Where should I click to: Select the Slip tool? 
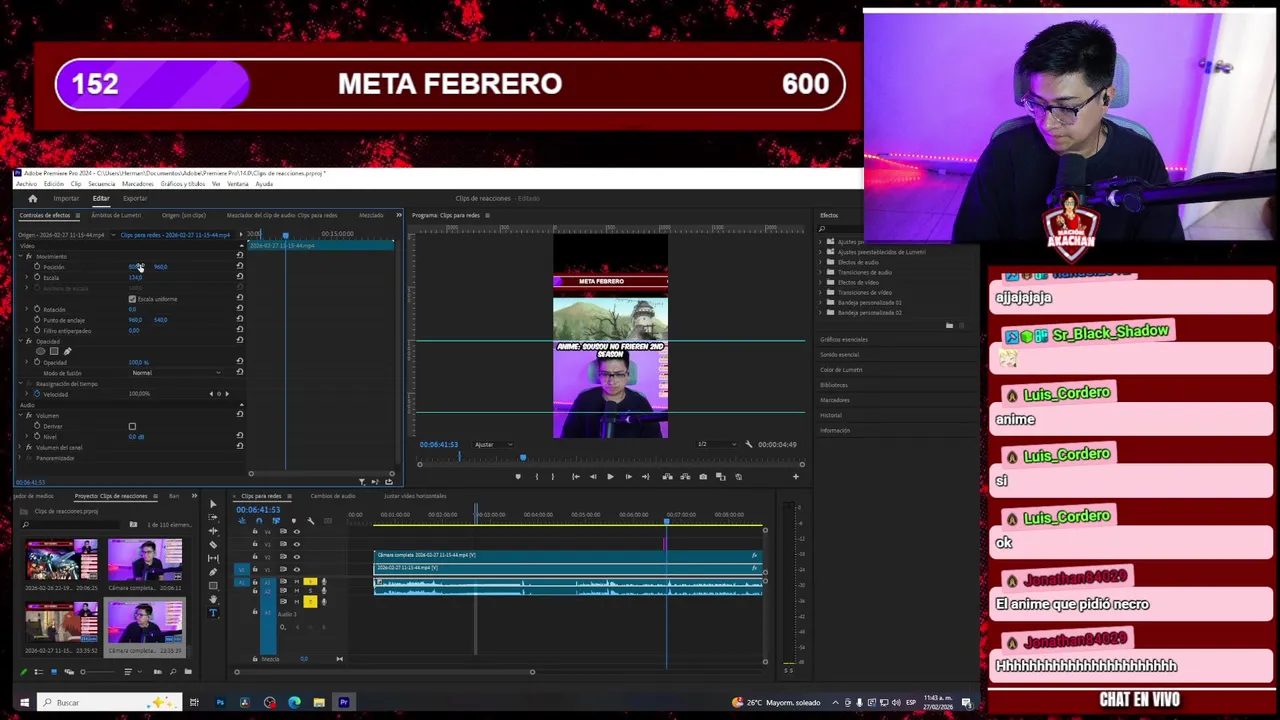coord(213,558)
